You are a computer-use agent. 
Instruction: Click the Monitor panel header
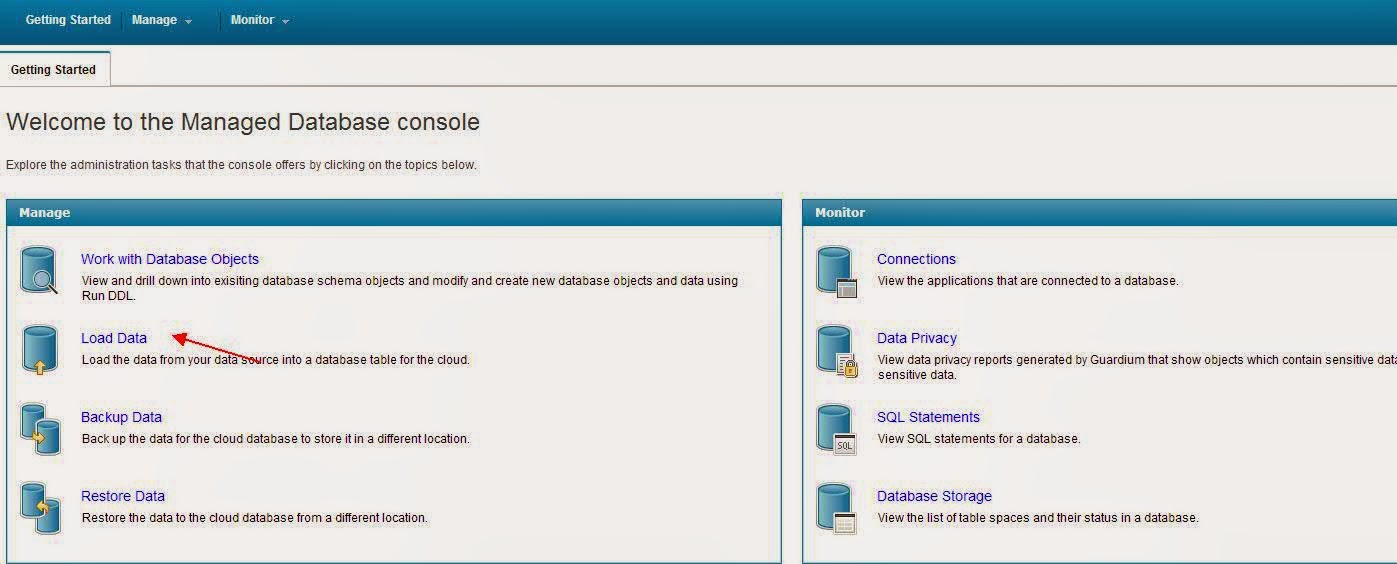(1100, 212)
